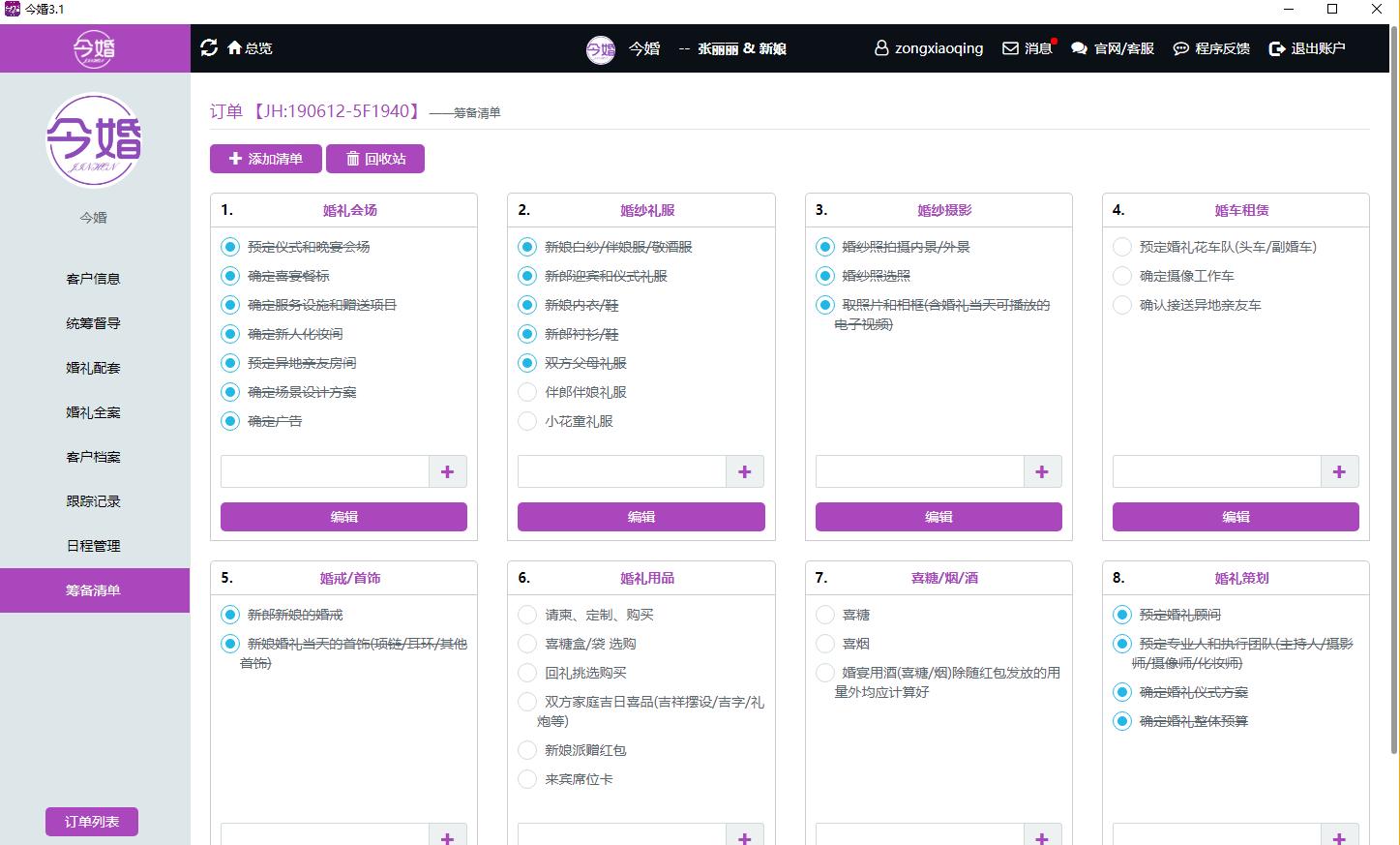Toggle 预定婚礼花车队(头车/副婚车) option
This screenshot has width=1400, height=845.
coord(1122,247)
